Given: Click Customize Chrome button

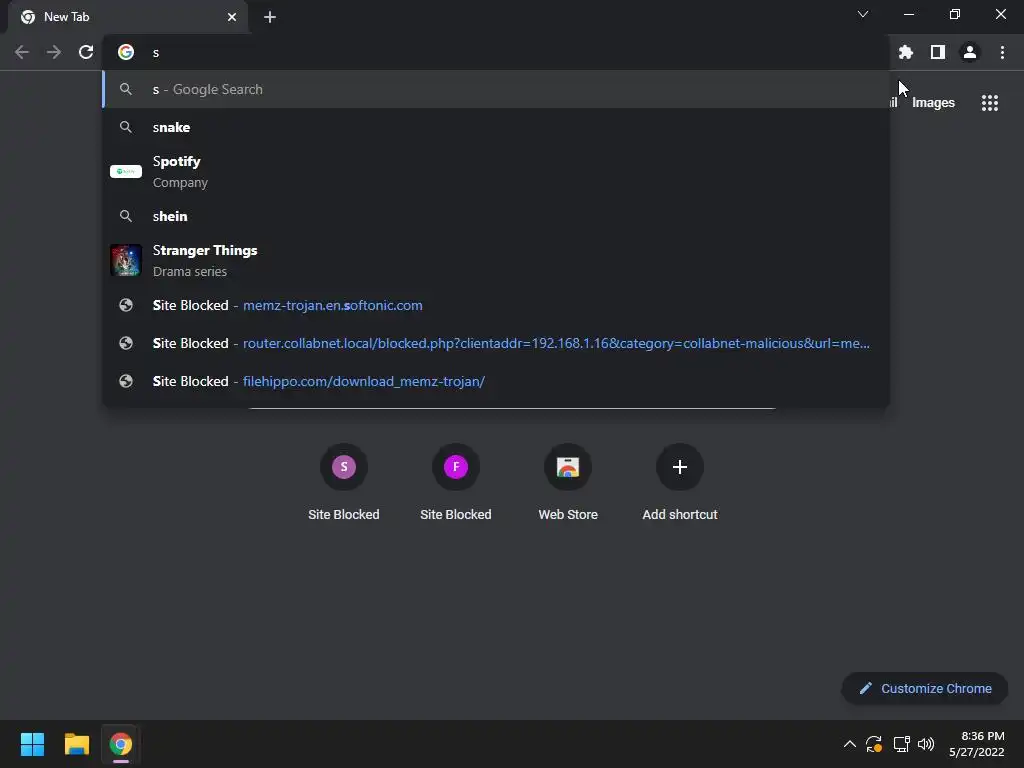Looking at the screenshot, I should pos(925,688).
